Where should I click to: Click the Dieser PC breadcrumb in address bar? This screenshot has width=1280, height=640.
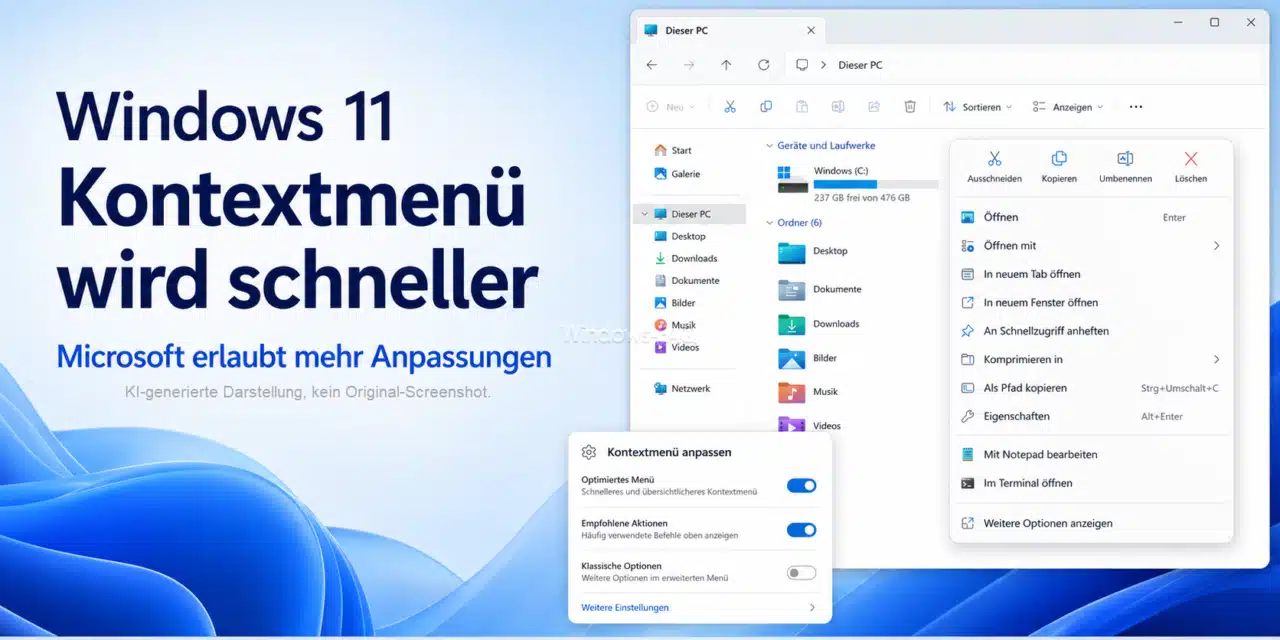(x=860, y=65)
